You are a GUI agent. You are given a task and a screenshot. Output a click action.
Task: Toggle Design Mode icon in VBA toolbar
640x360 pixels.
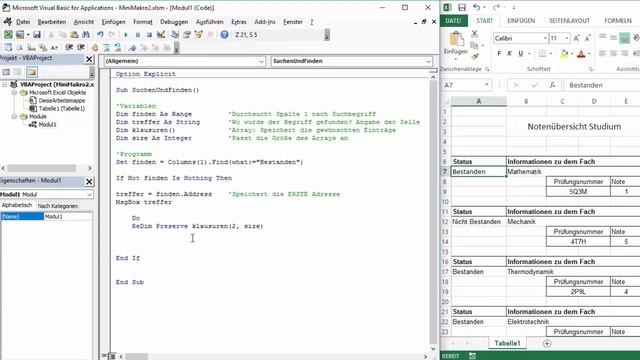coord(161,35)
